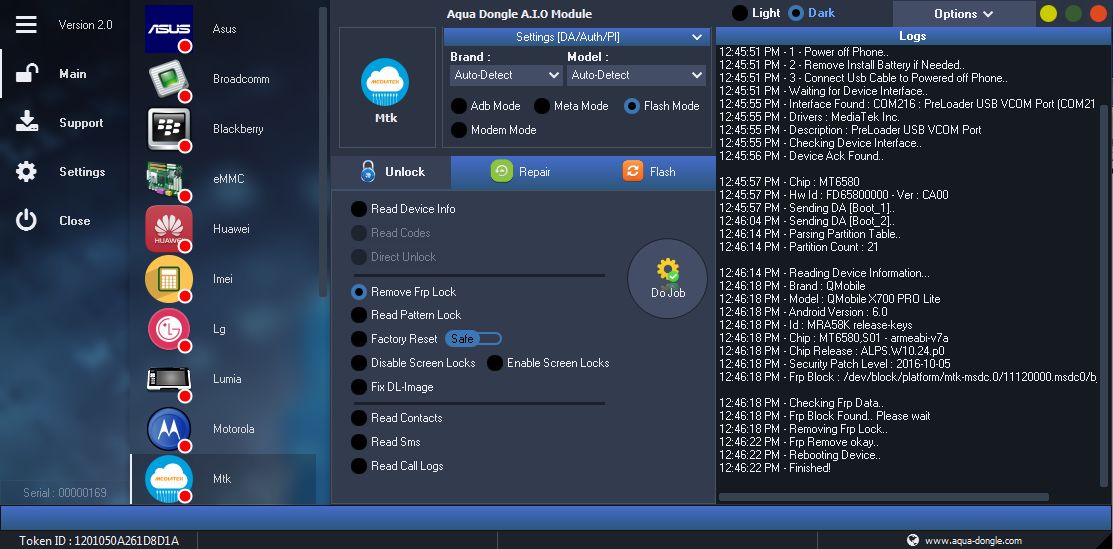
Task: Click the 'Finished!' log line
Action: 774,468
